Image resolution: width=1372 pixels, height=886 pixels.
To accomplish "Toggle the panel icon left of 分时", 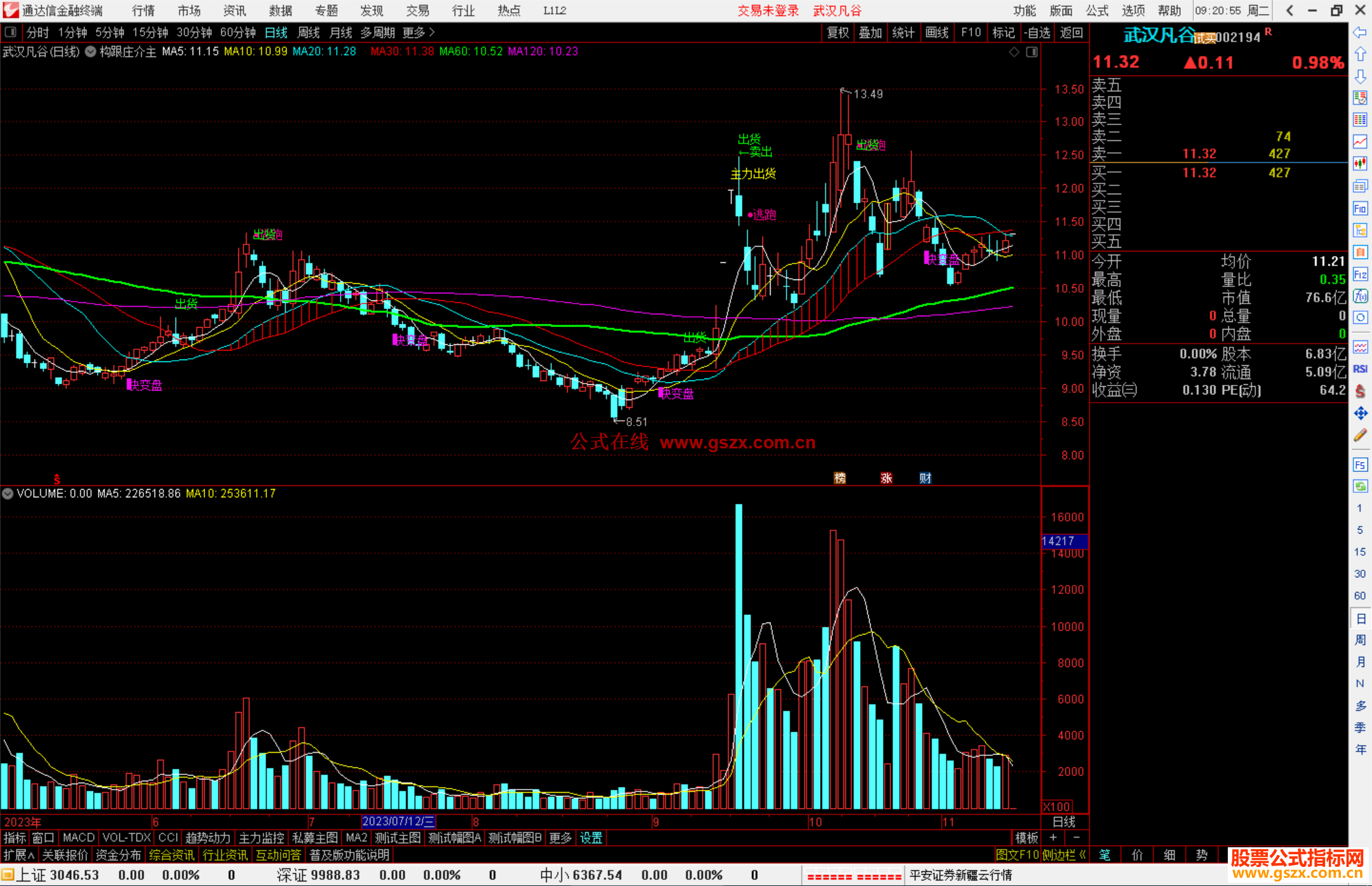I will [11, 32].
